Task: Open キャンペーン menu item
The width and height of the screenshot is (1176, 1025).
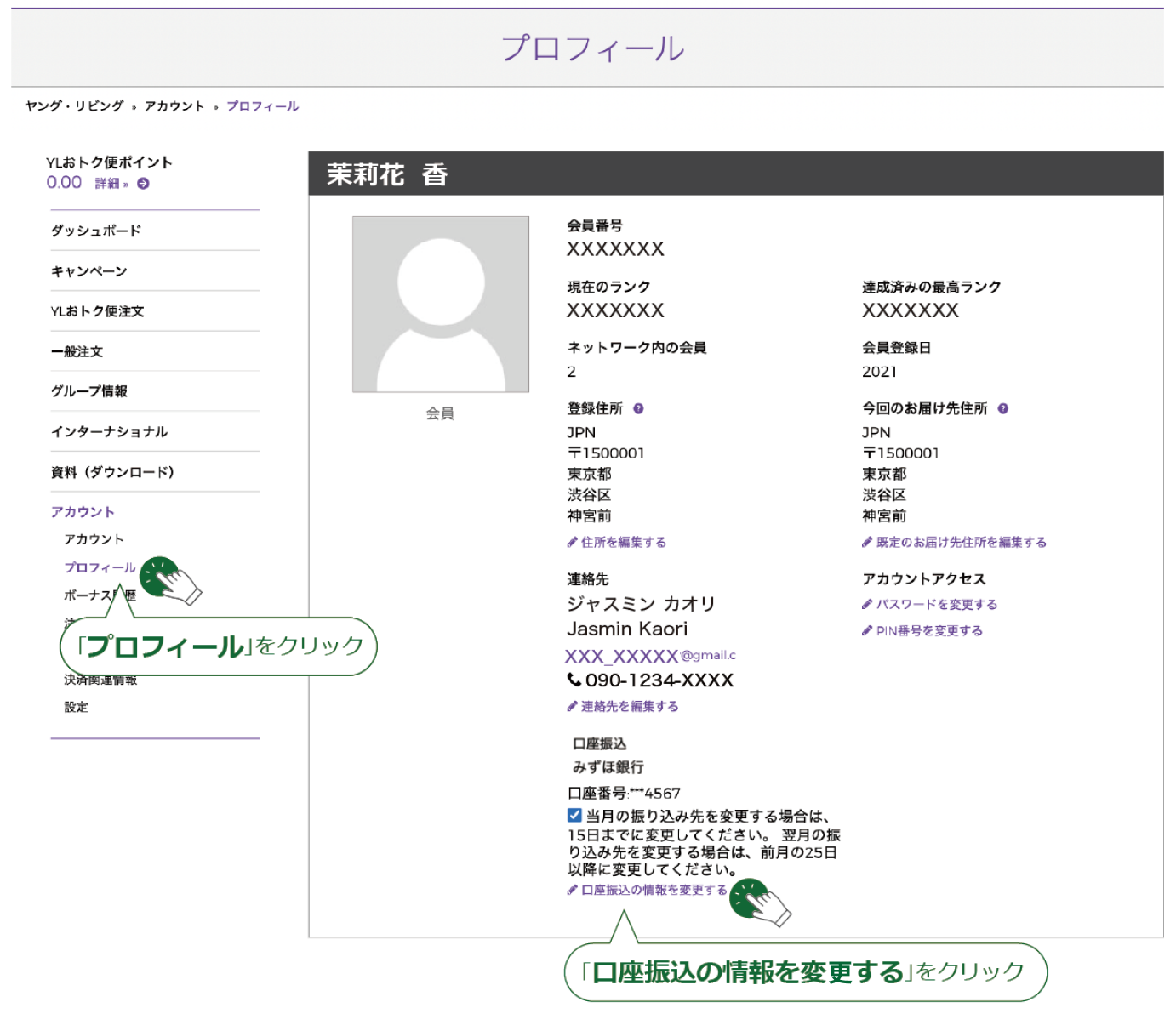Action: tap(88, 271)
